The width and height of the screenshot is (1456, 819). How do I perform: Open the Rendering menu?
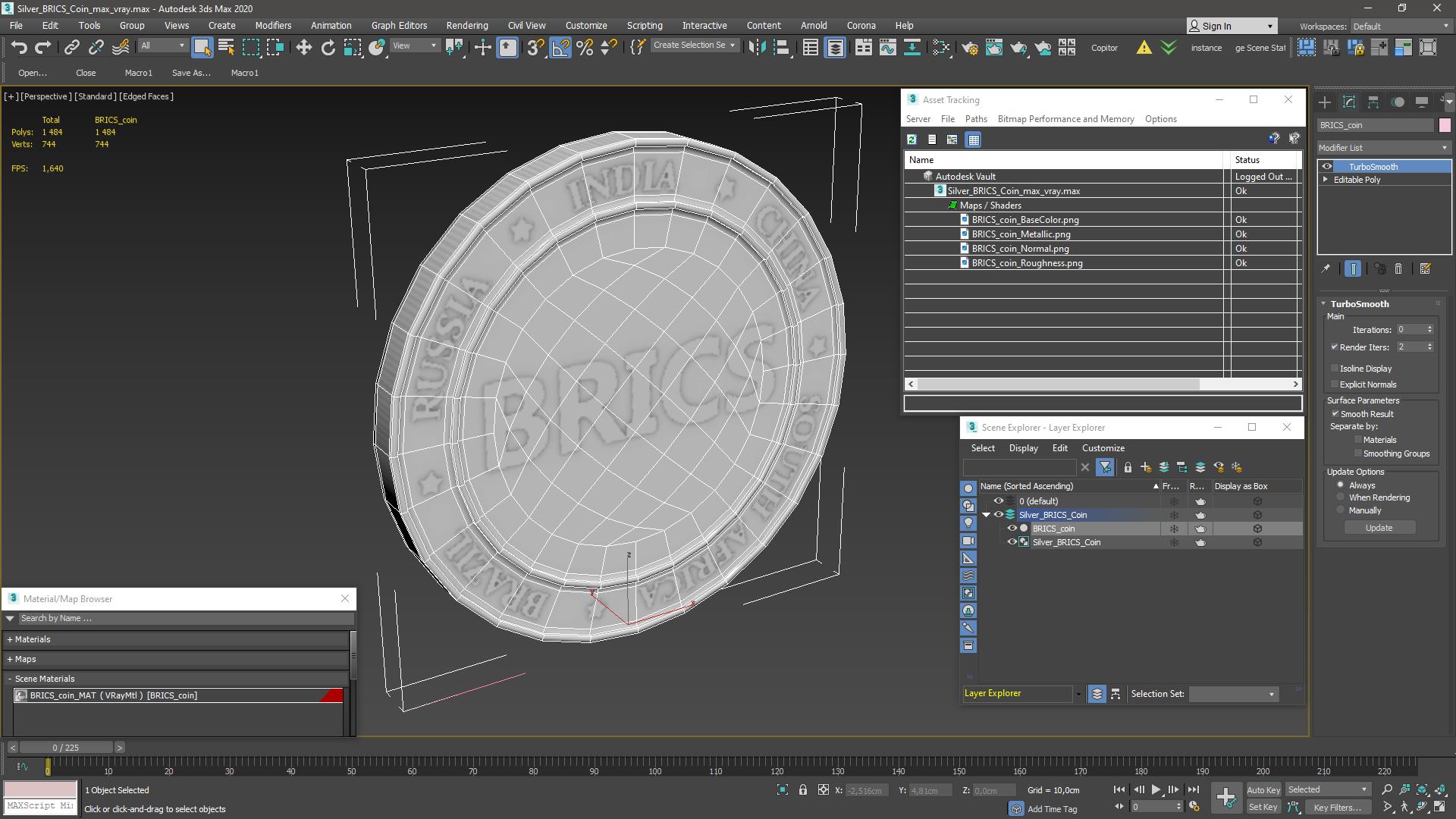(467, 26)
